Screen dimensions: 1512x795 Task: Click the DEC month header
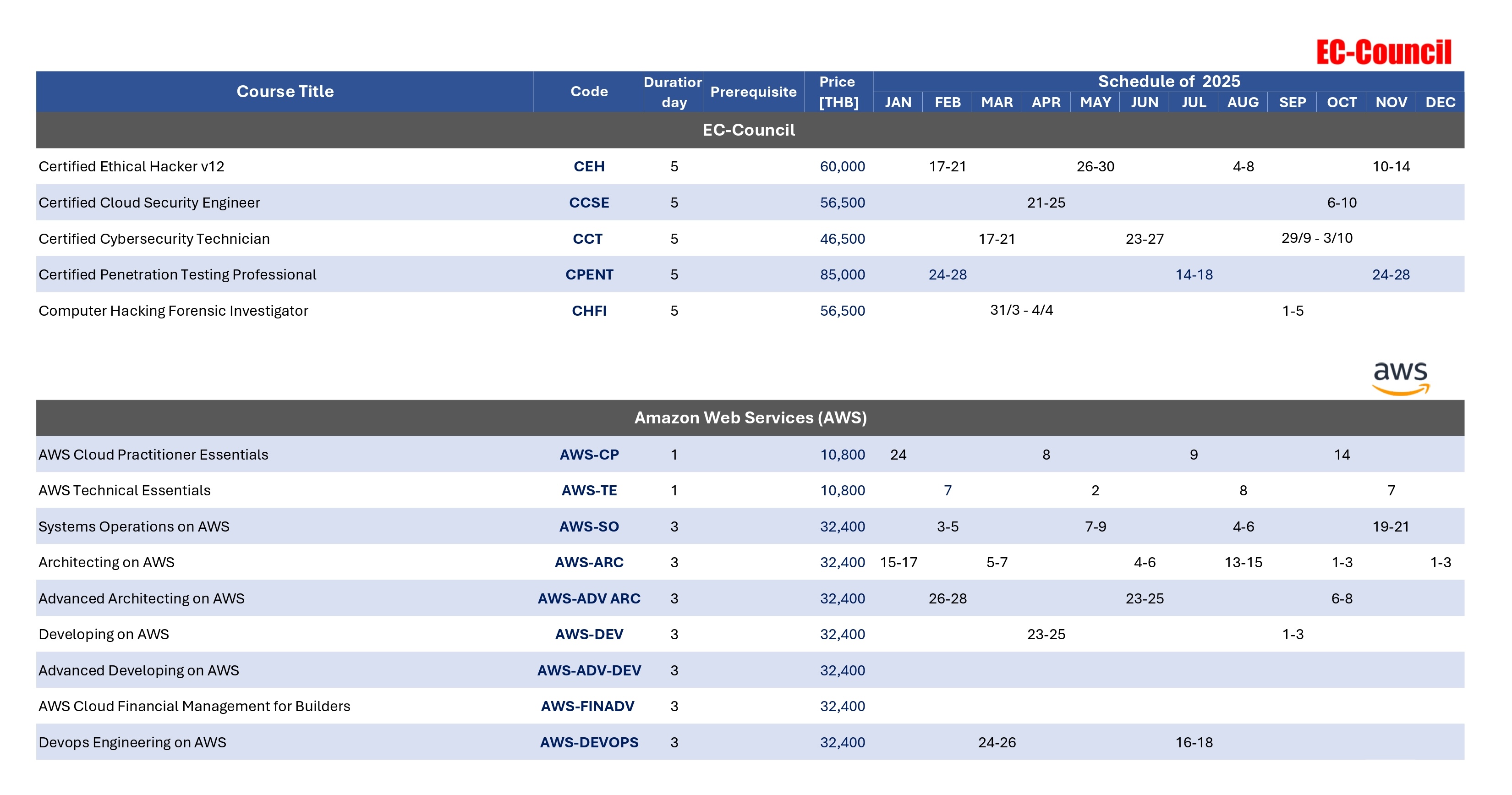tap(1441, 102)
